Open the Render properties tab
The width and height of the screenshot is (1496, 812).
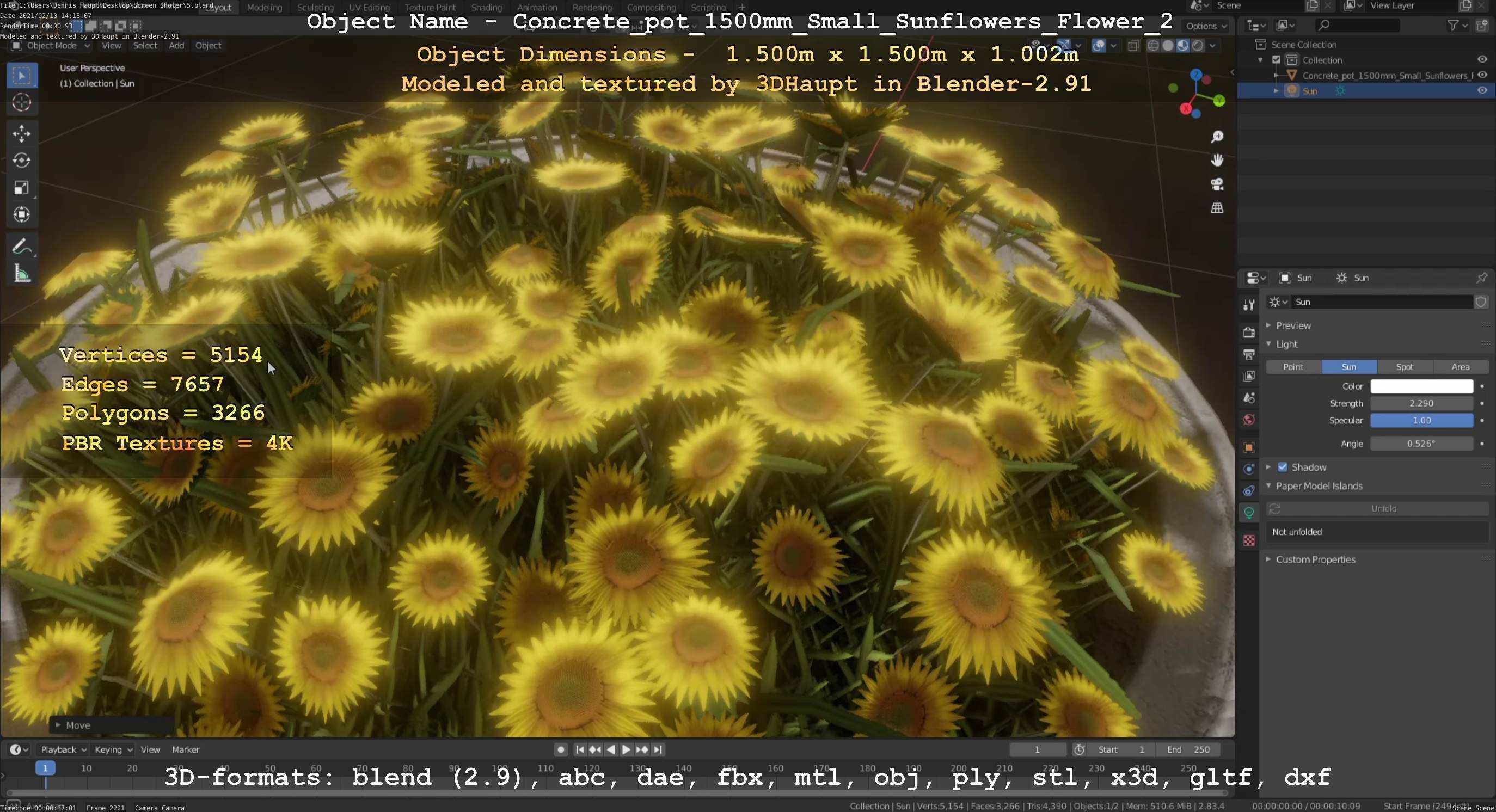(x=1249, y=332)
